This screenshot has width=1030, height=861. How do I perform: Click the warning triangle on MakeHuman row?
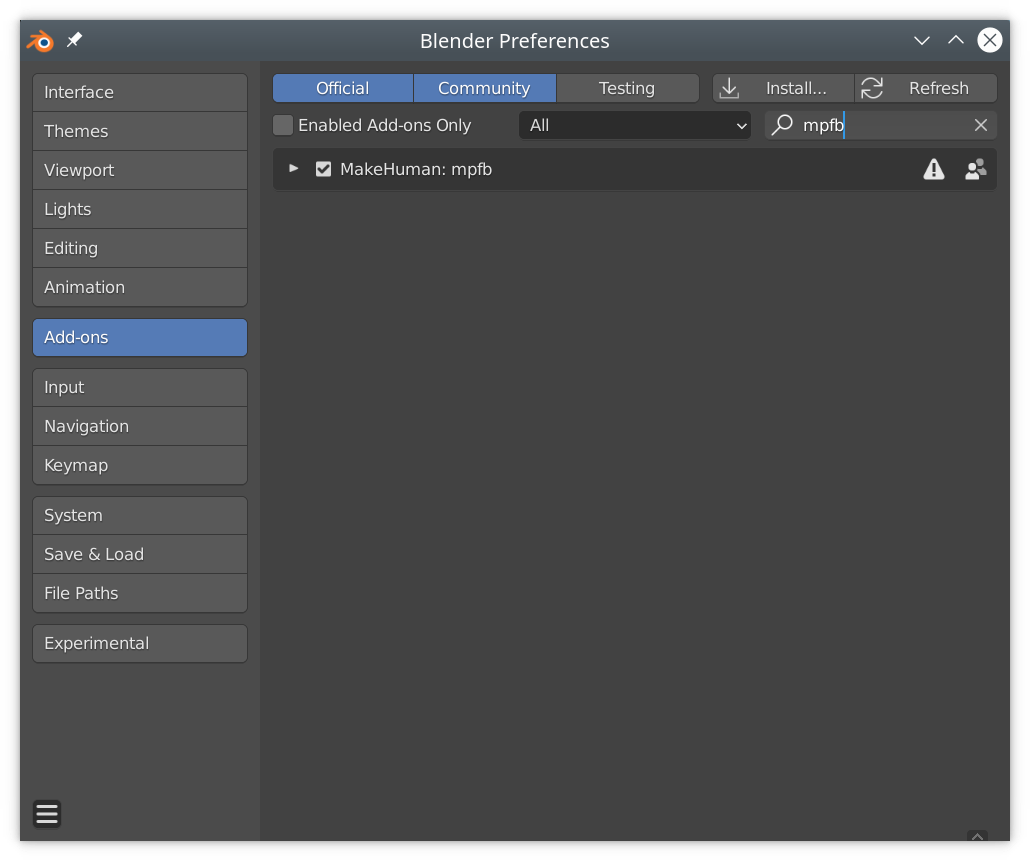coord(933,169)
